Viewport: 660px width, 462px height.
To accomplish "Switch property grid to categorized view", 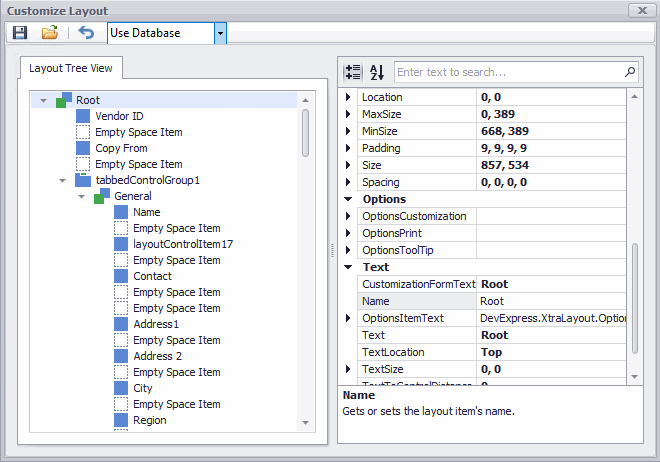I will [353, 72].
